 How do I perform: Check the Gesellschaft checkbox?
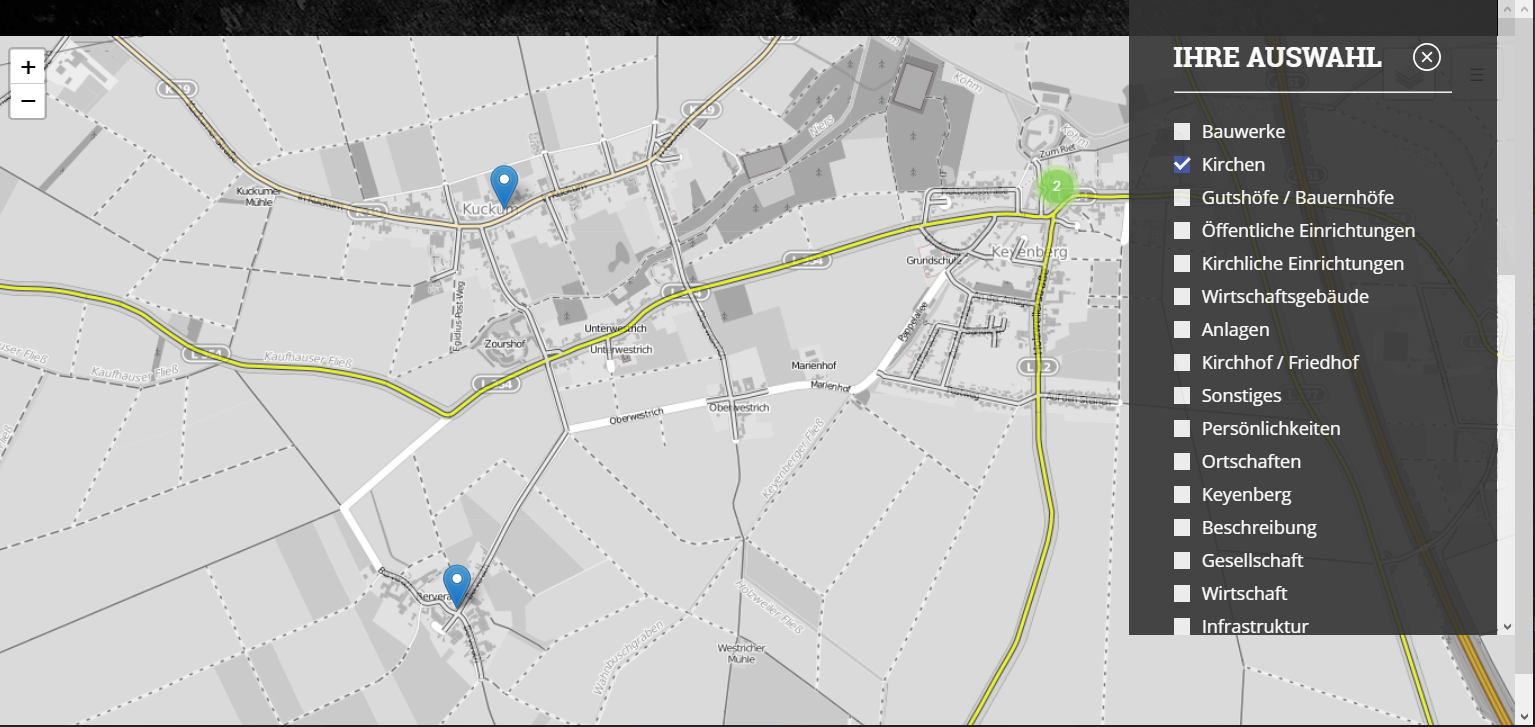1182,560
